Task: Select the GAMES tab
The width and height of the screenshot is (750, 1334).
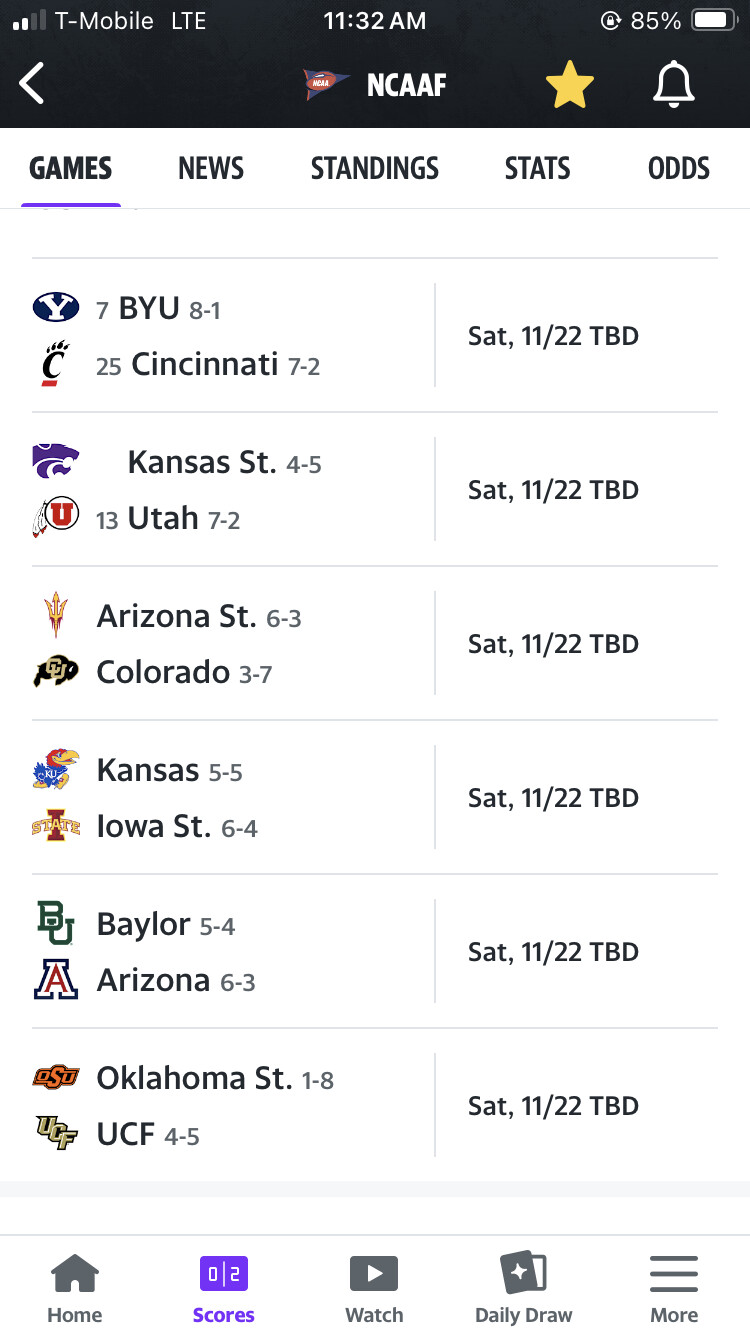Action: 70,168
